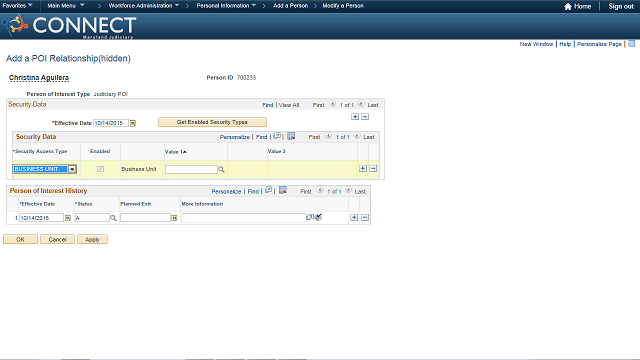Focus the Value 1 input field
640x360 pixels.
[x=191, y=169]
